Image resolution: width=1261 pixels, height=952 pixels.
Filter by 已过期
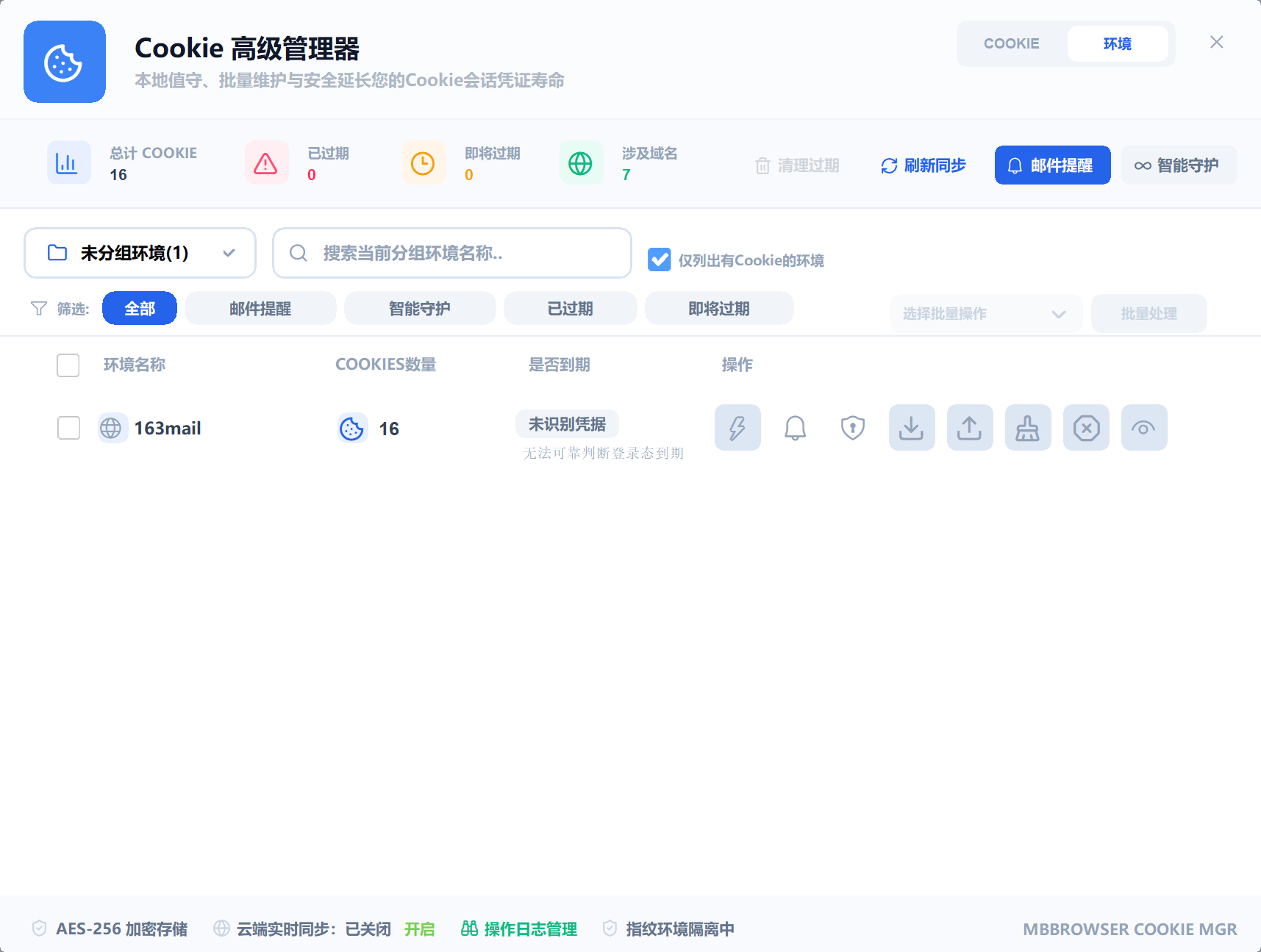click(x=571, y=308)
